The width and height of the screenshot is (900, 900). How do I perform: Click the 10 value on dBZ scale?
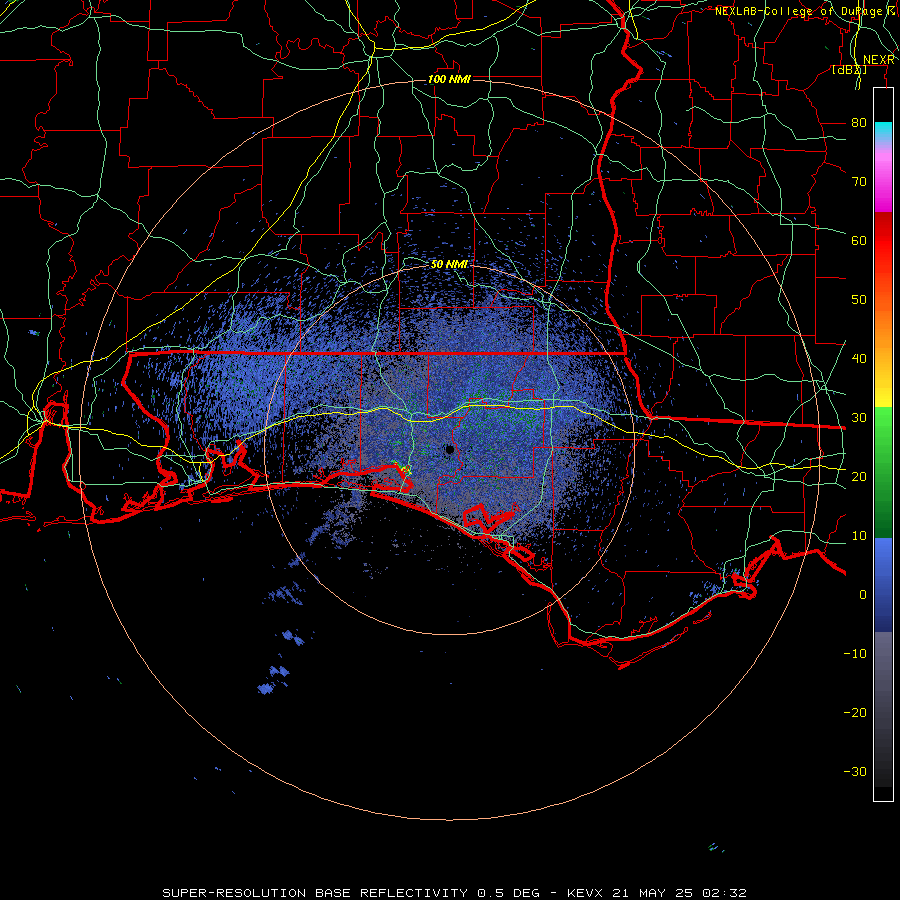coord(859,536)
